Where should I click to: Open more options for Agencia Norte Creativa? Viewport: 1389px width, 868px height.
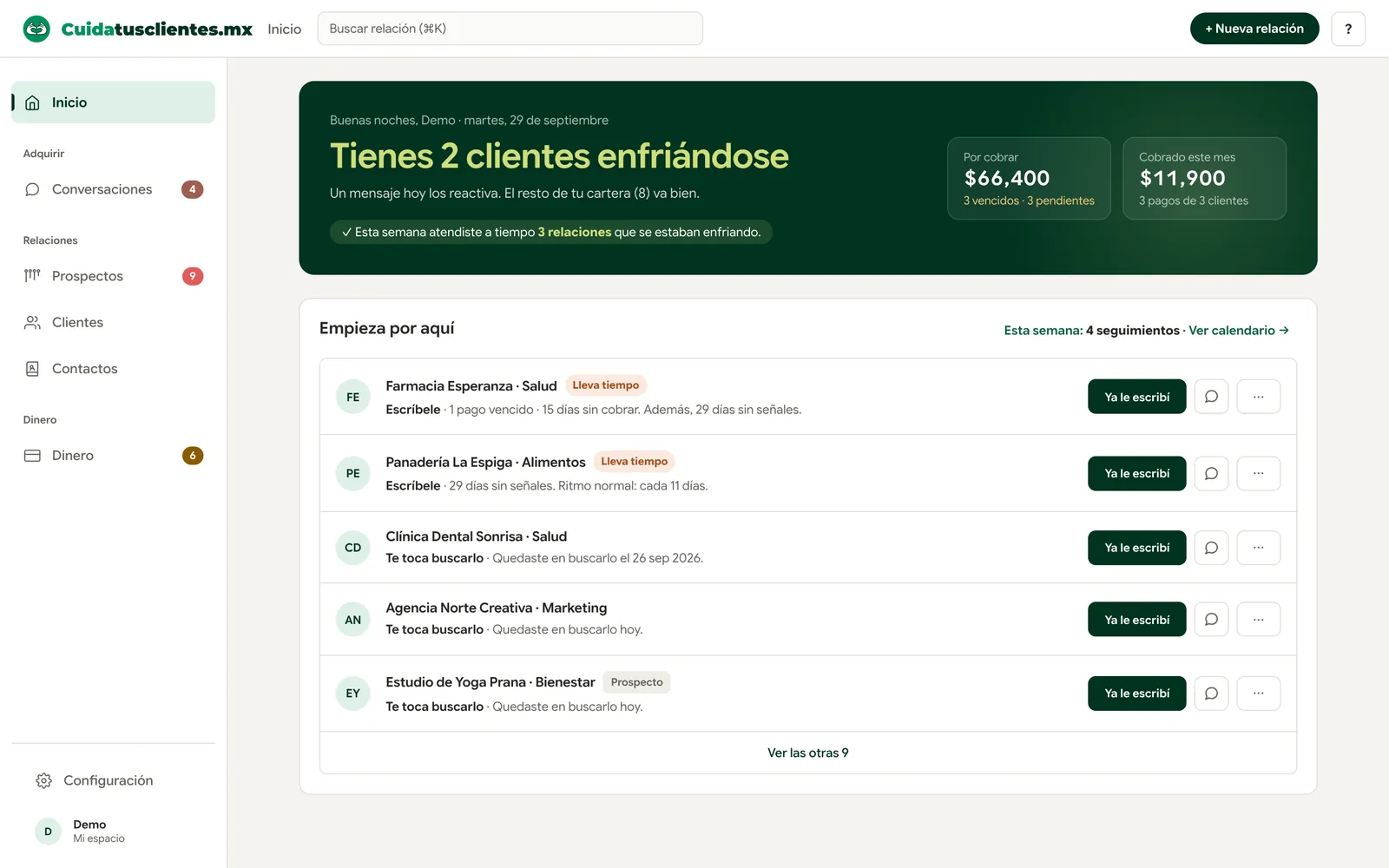[x=1259, y=620]
